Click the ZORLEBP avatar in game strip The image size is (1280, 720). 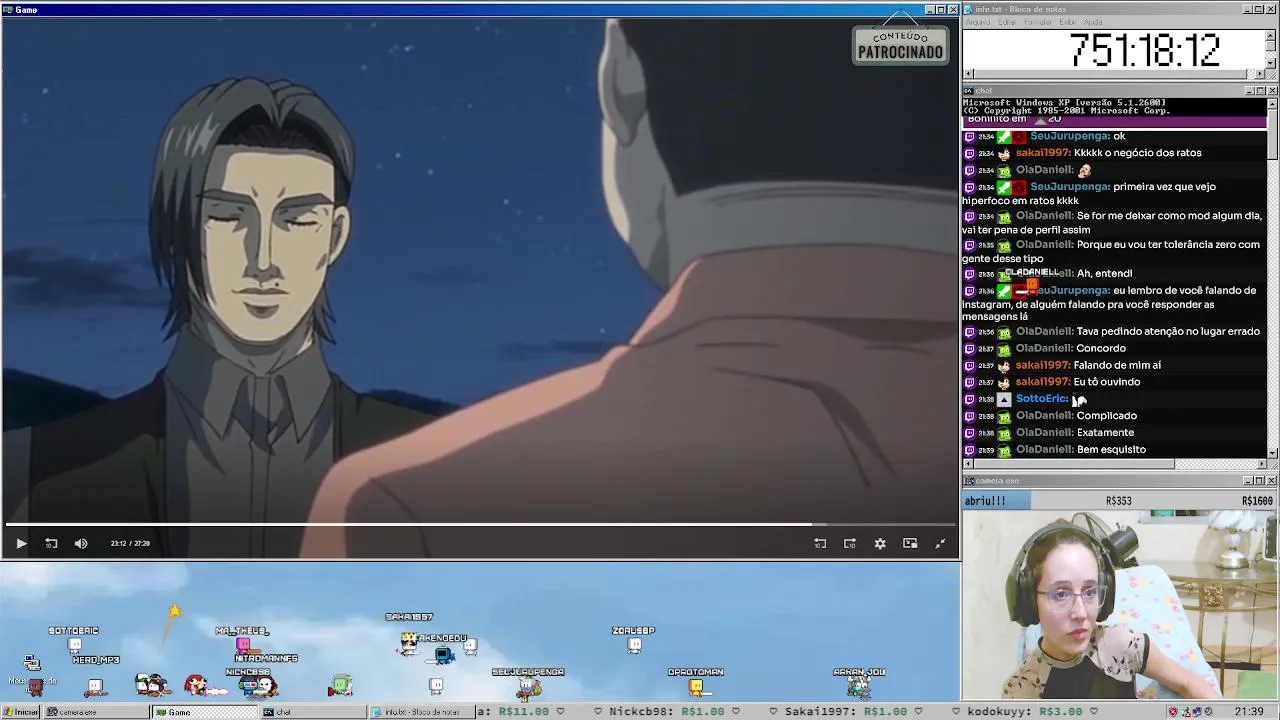[x=634, y=645]
